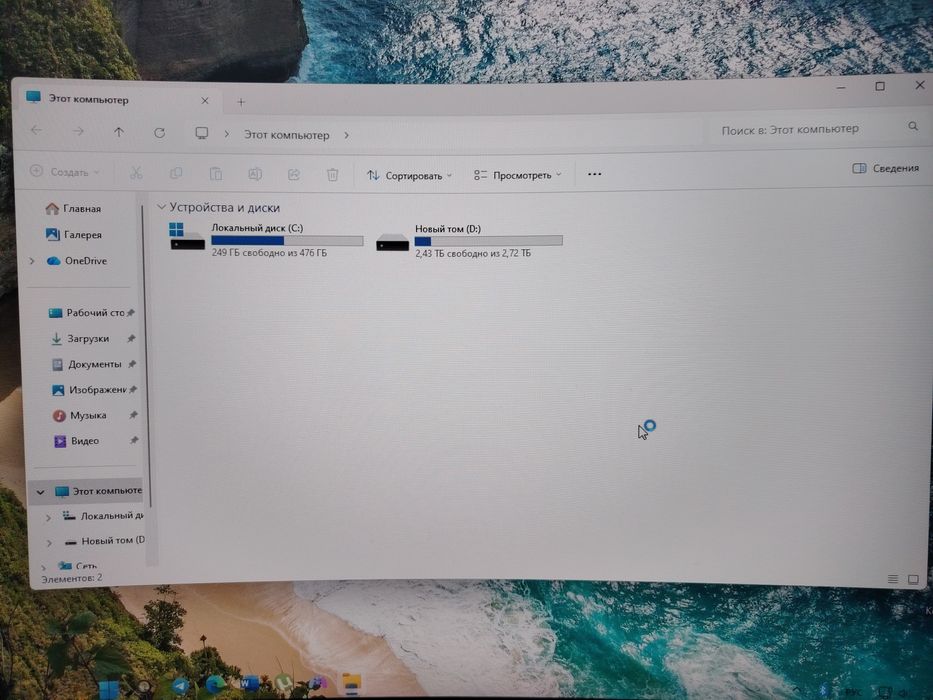The image size is (933, 700).
Task: Click Этот компьютер breadcrumb in address bar
Action: coord(287,135)
